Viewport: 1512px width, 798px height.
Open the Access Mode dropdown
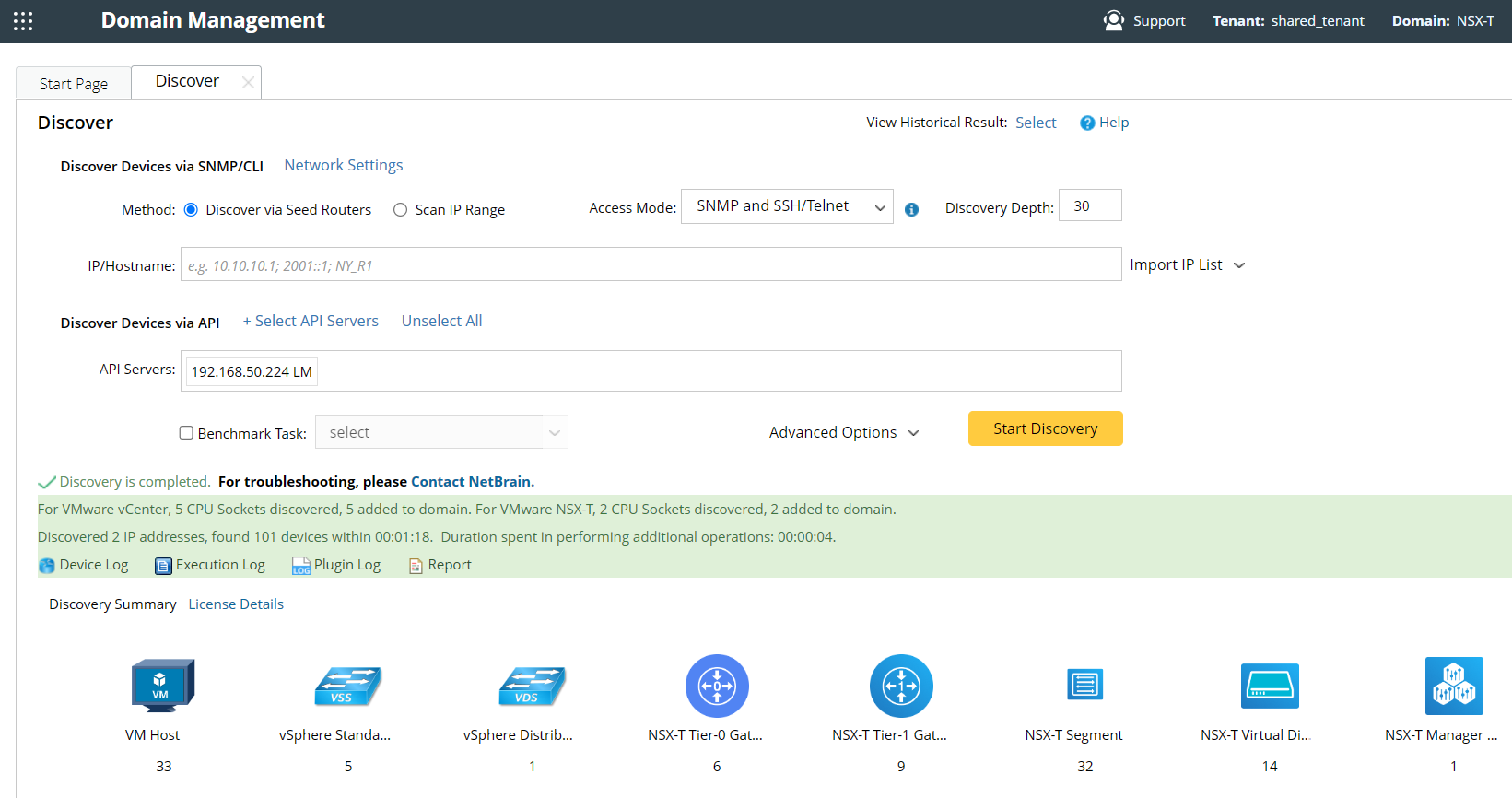pyautogui.click(x=787, y=206)
